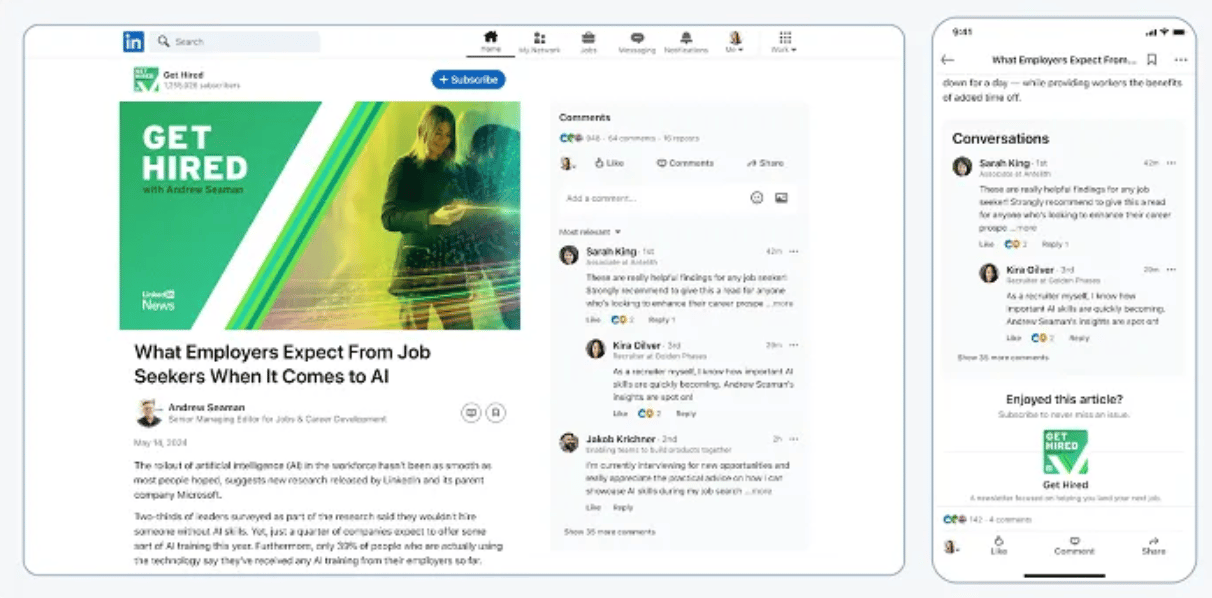
Task: Expand the Work apps grid dropdown
Action: coord(784,42)
